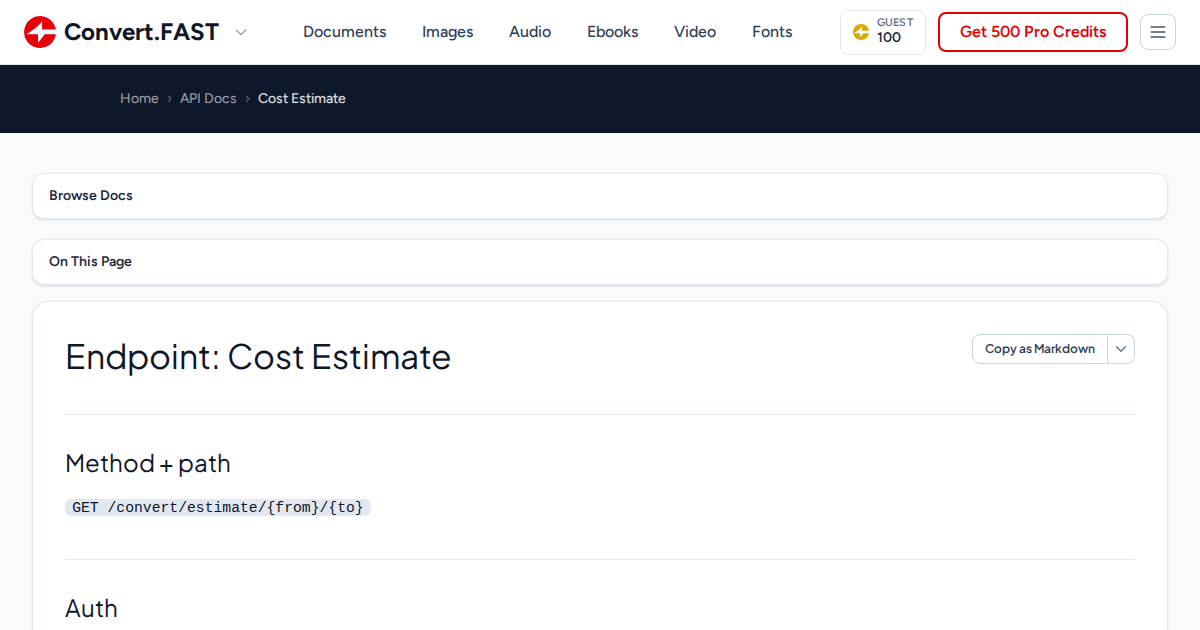This screenshot has width=1200, height=630.
Task: Click the Cost Estimate breadcrumb
Action: click(302, 98)
